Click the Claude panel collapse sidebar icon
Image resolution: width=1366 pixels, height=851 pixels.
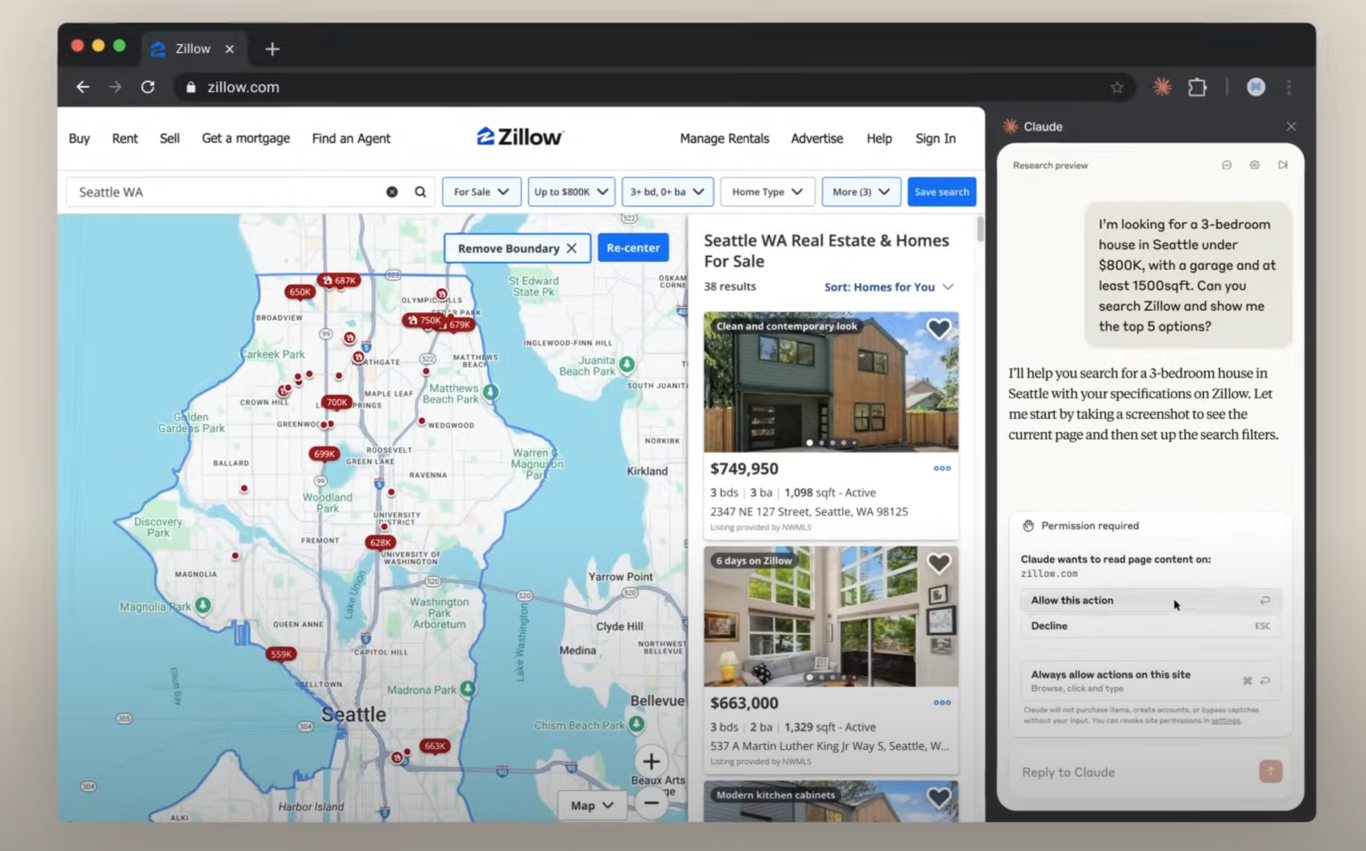pyautogui.click(x=1282, y=165)
